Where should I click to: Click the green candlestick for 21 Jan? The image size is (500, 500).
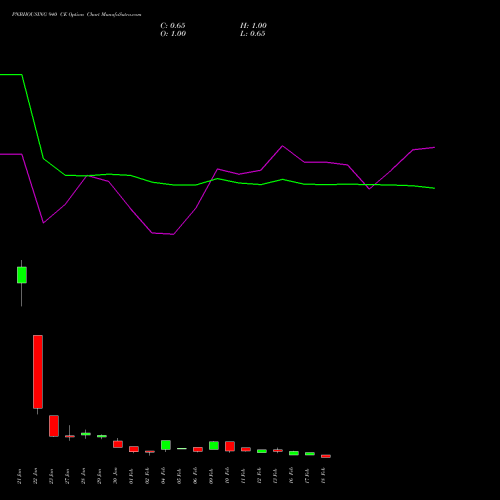[x=22, y=275]
